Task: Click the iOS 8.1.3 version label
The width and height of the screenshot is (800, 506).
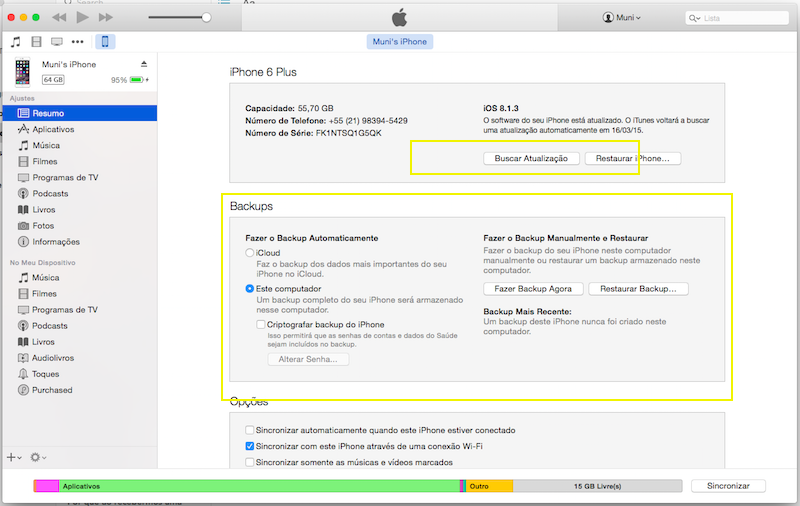Action: [501, 108]
